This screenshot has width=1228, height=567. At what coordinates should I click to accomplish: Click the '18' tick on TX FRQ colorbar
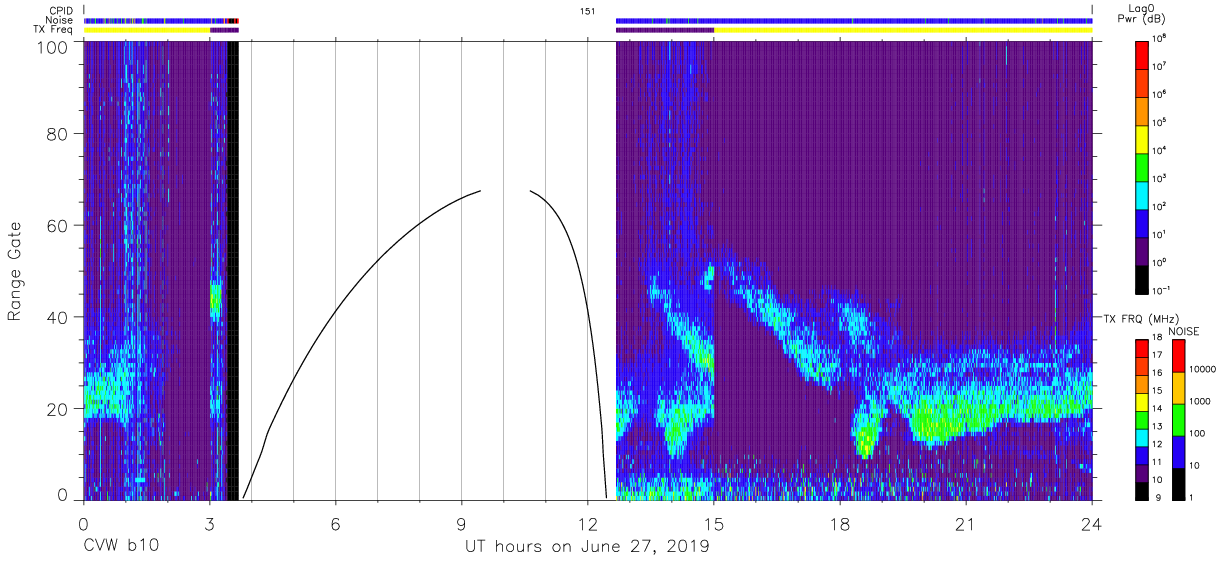[x=1160, y=338]
